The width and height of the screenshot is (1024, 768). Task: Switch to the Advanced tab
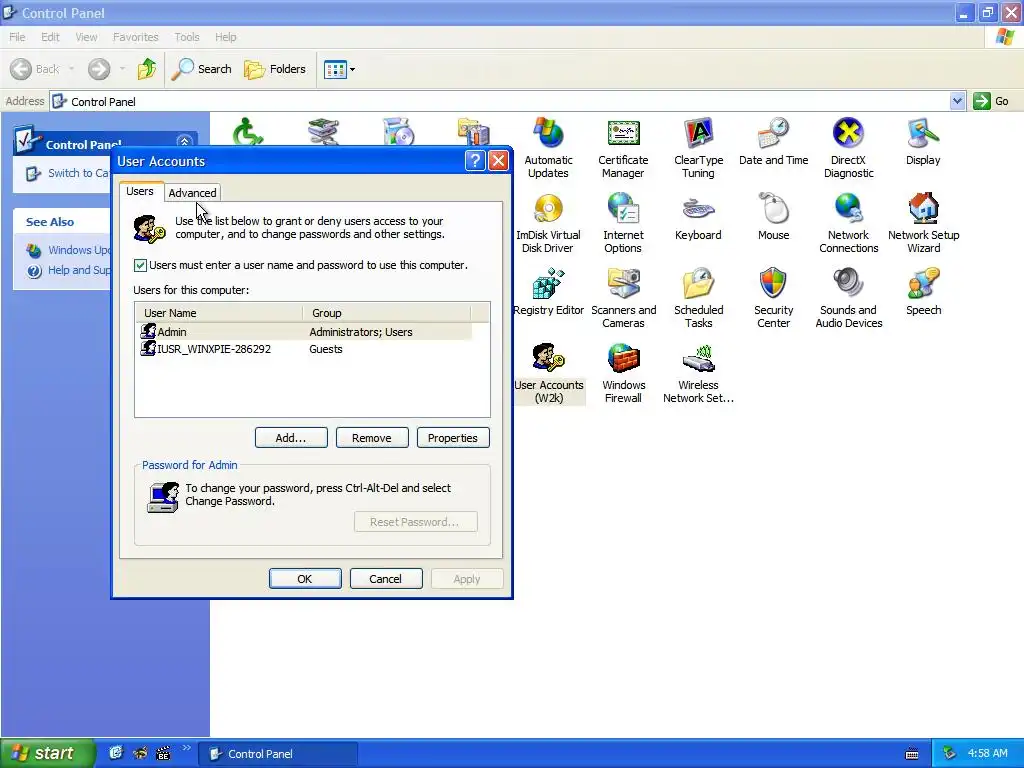coord(192,193)
